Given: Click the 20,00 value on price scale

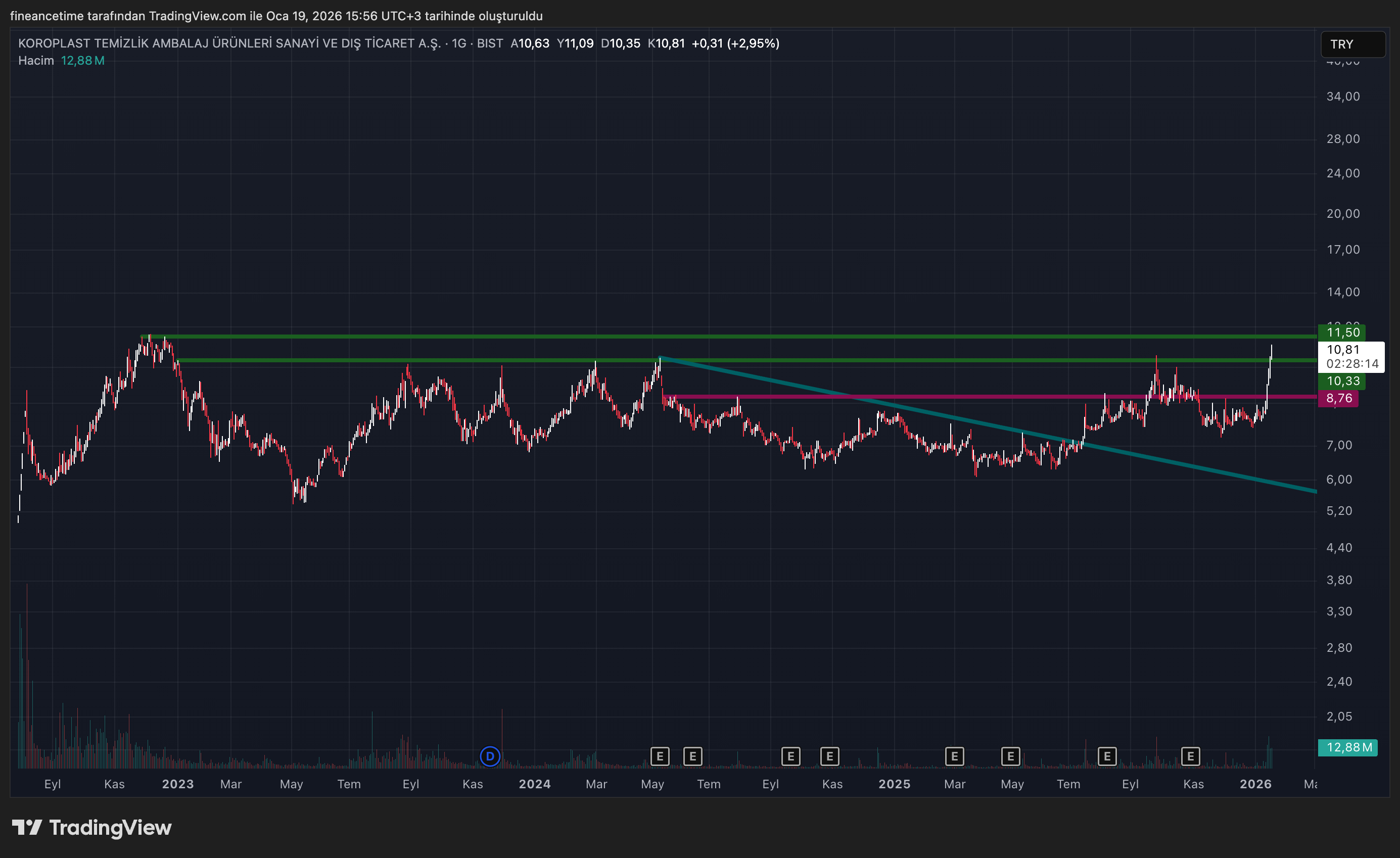Looking at the screenshot, I should 1342,214.
